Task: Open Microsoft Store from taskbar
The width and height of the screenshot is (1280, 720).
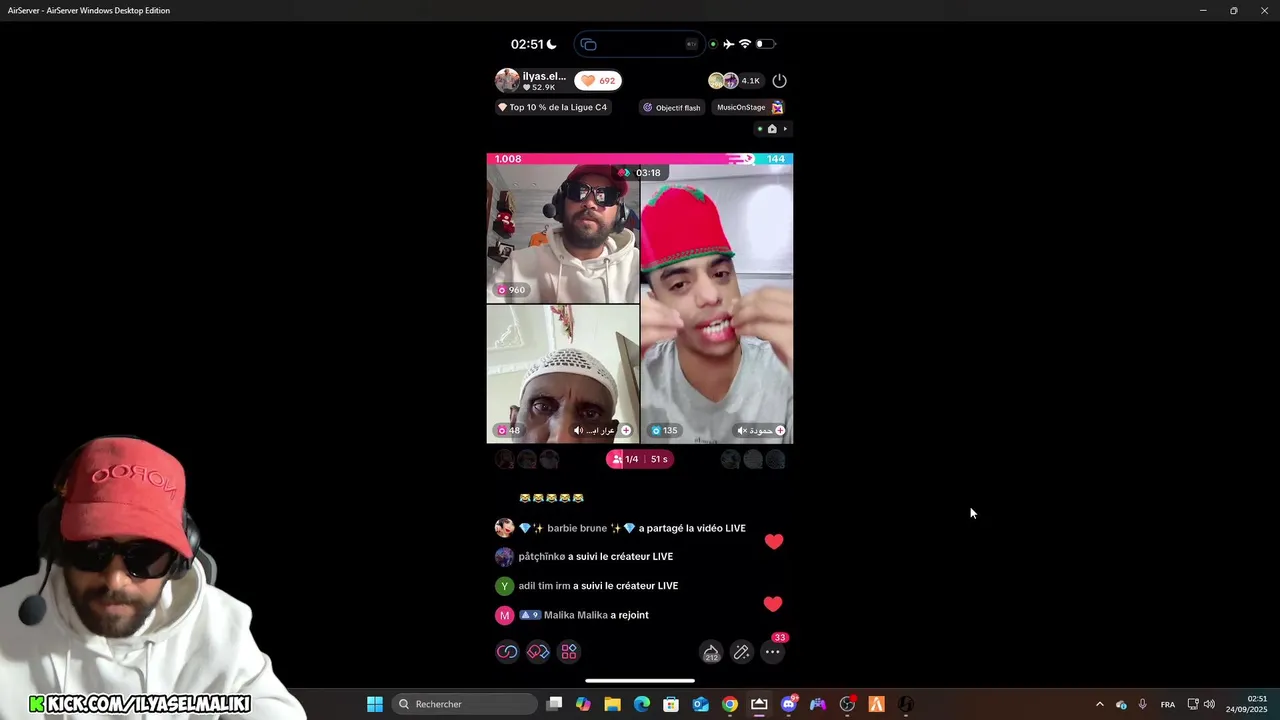Action: point(671,704)
